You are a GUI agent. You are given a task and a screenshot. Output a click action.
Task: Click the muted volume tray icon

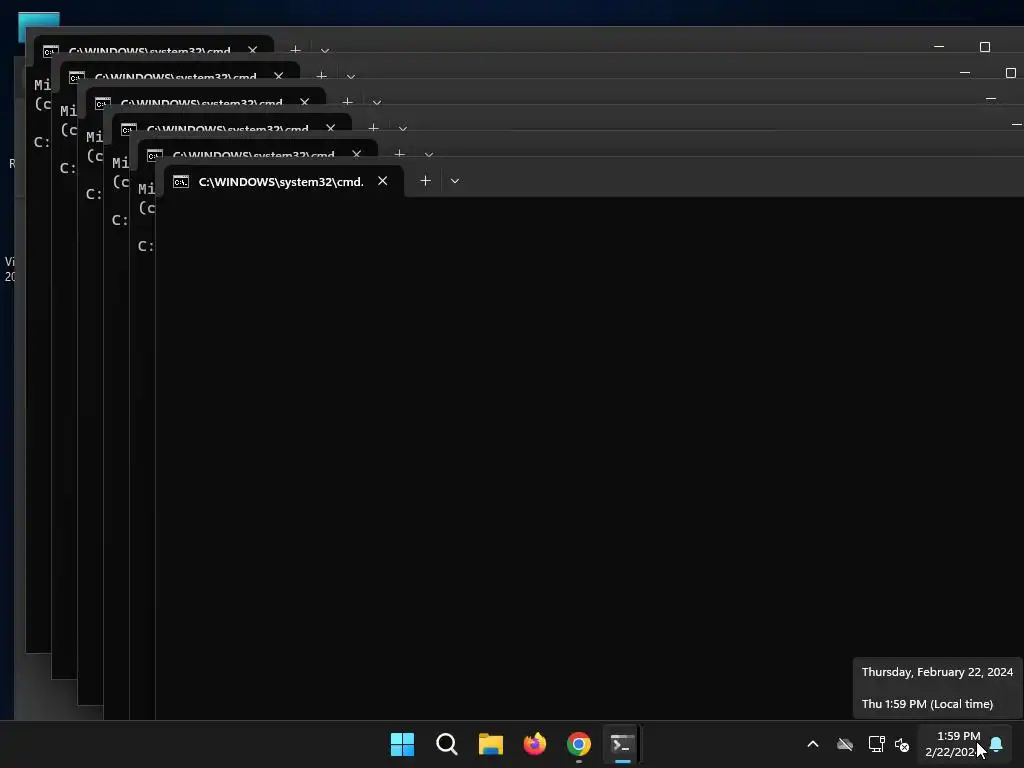coord(902,744)
